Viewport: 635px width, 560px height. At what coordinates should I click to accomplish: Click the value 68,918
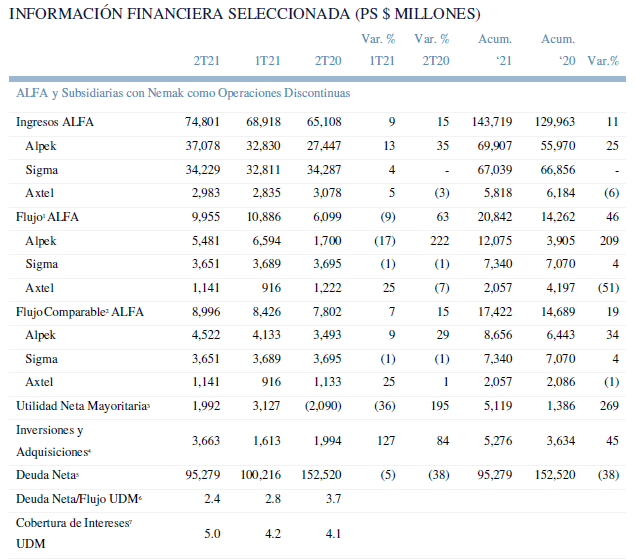click(x=263, y=122)
